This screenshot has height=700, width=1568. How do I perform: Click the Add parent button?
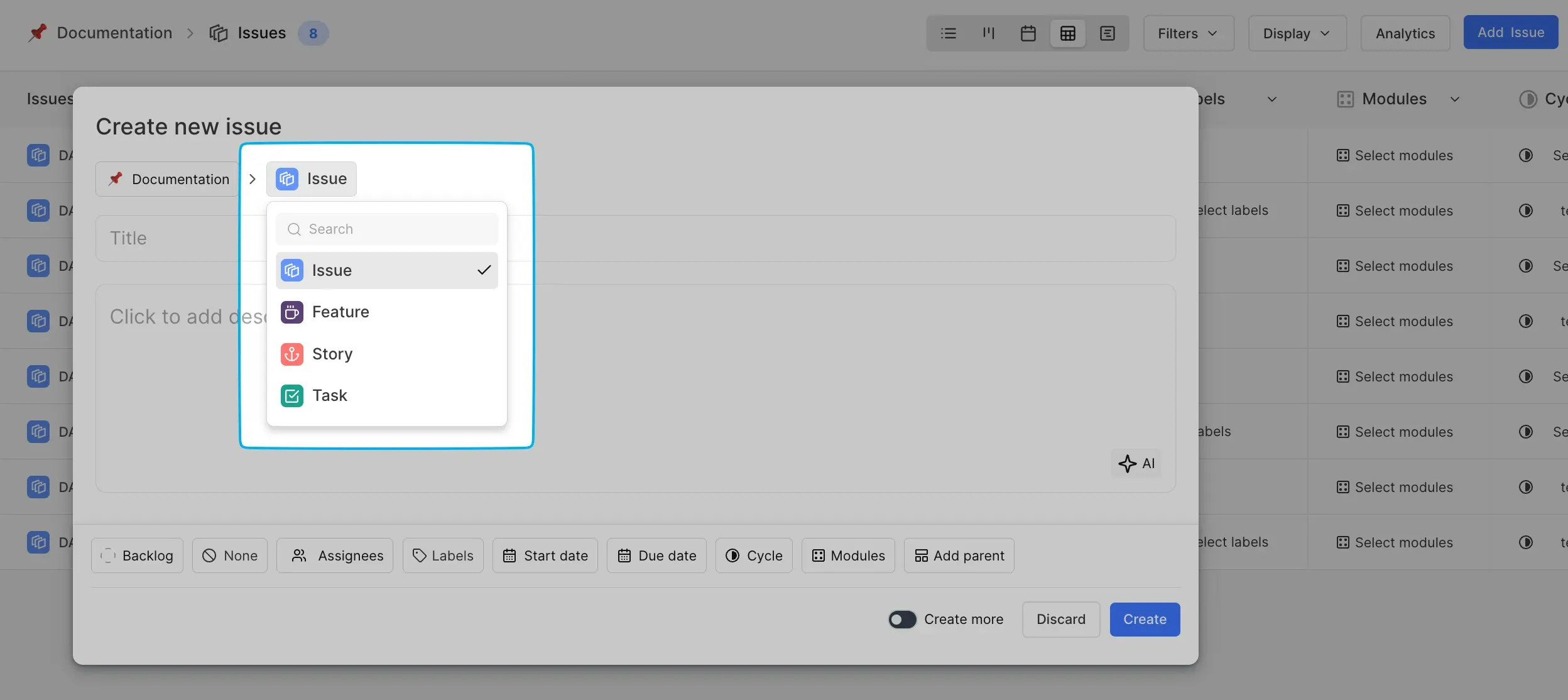959,555
